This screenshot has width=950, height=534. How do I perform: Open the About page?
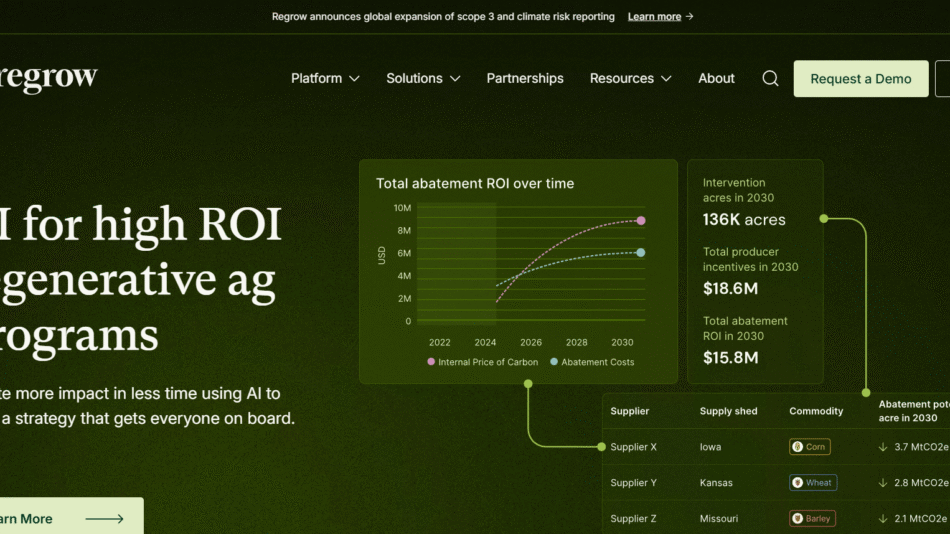(716, 78)
